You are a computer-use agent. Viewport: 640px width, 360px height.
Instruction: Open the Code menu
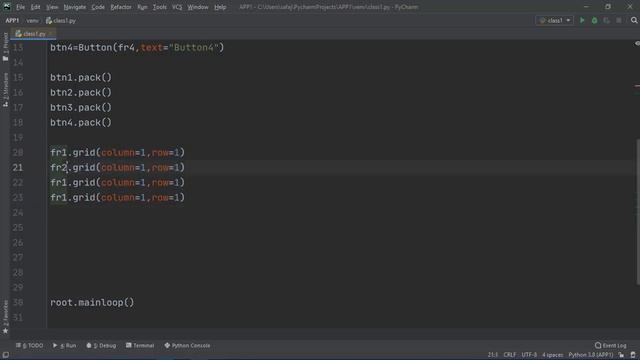(x=98, y=7)
